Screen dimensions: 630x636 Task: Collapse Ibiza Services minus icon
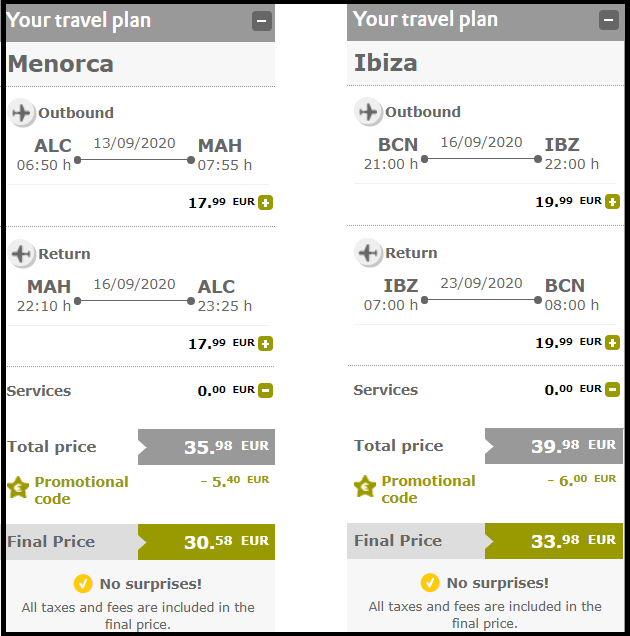point(612,389)
